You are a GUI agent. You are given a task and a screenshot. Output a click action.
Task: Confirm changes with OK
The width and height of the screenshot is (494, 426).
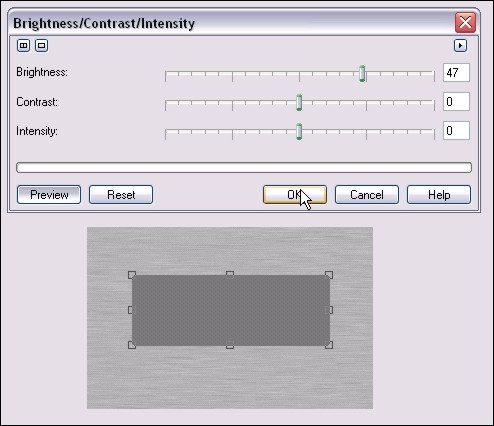(x=295, y=195)
